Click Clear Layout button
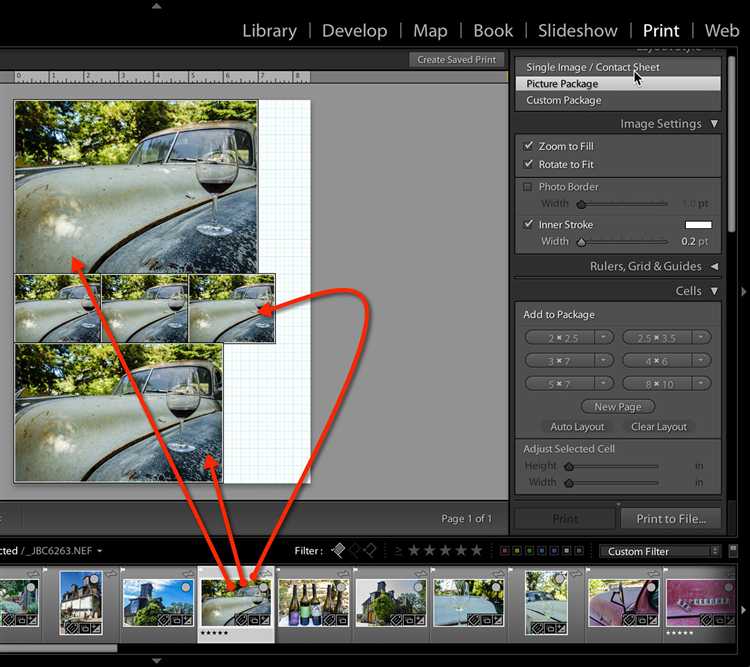This screenshot has width=750, height=667. [x=659, y=426]
